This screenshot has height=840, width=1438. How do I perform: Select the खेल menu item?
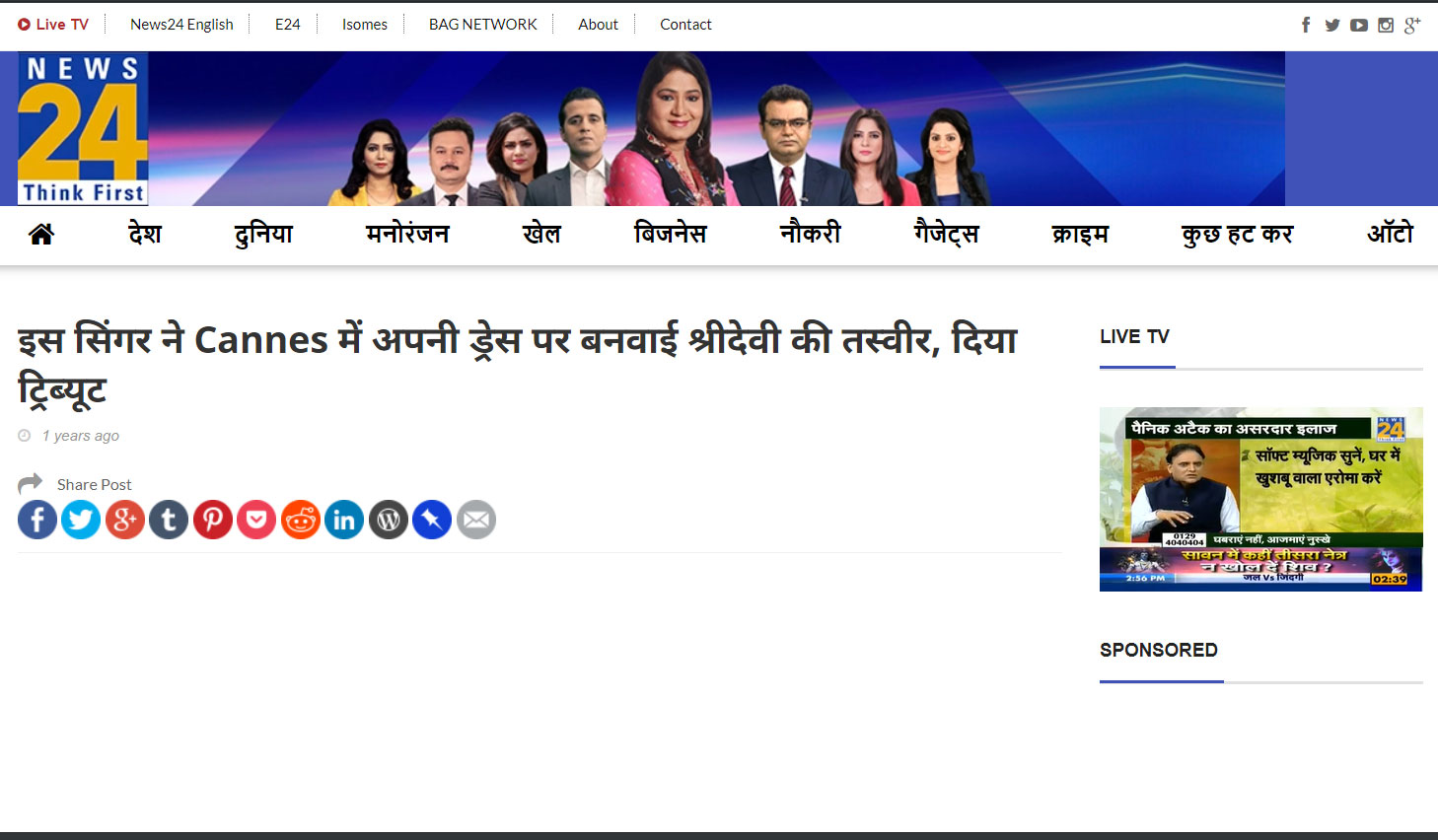point(541,234)
